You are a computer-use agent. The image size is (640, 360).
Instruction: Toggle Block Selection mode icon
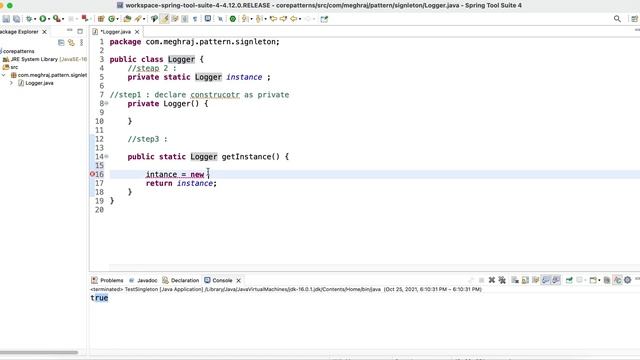(185, 19)
